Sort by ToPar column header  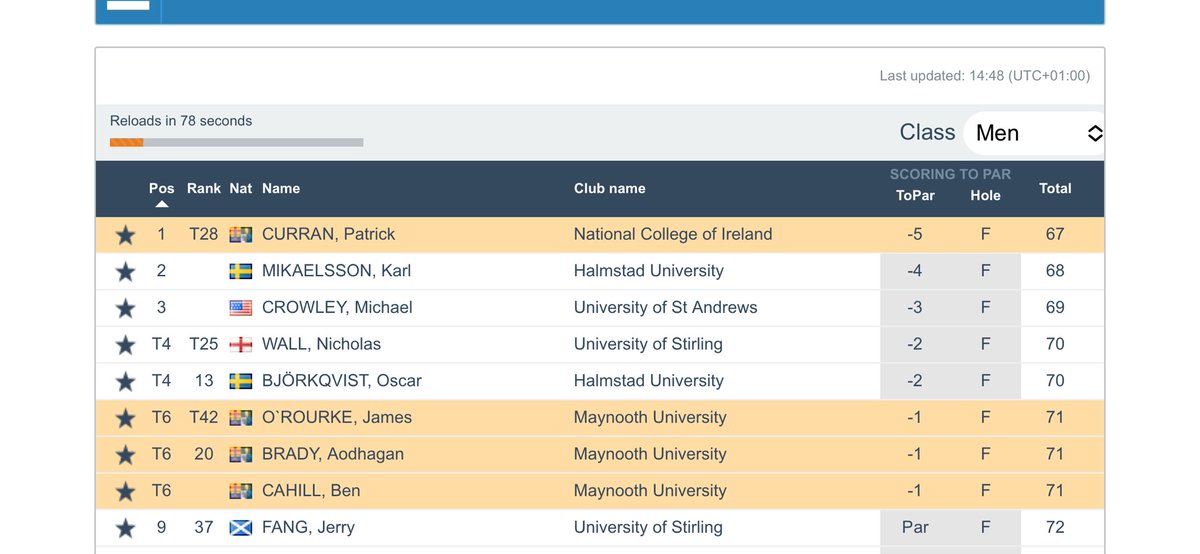[x=915, y=196]
